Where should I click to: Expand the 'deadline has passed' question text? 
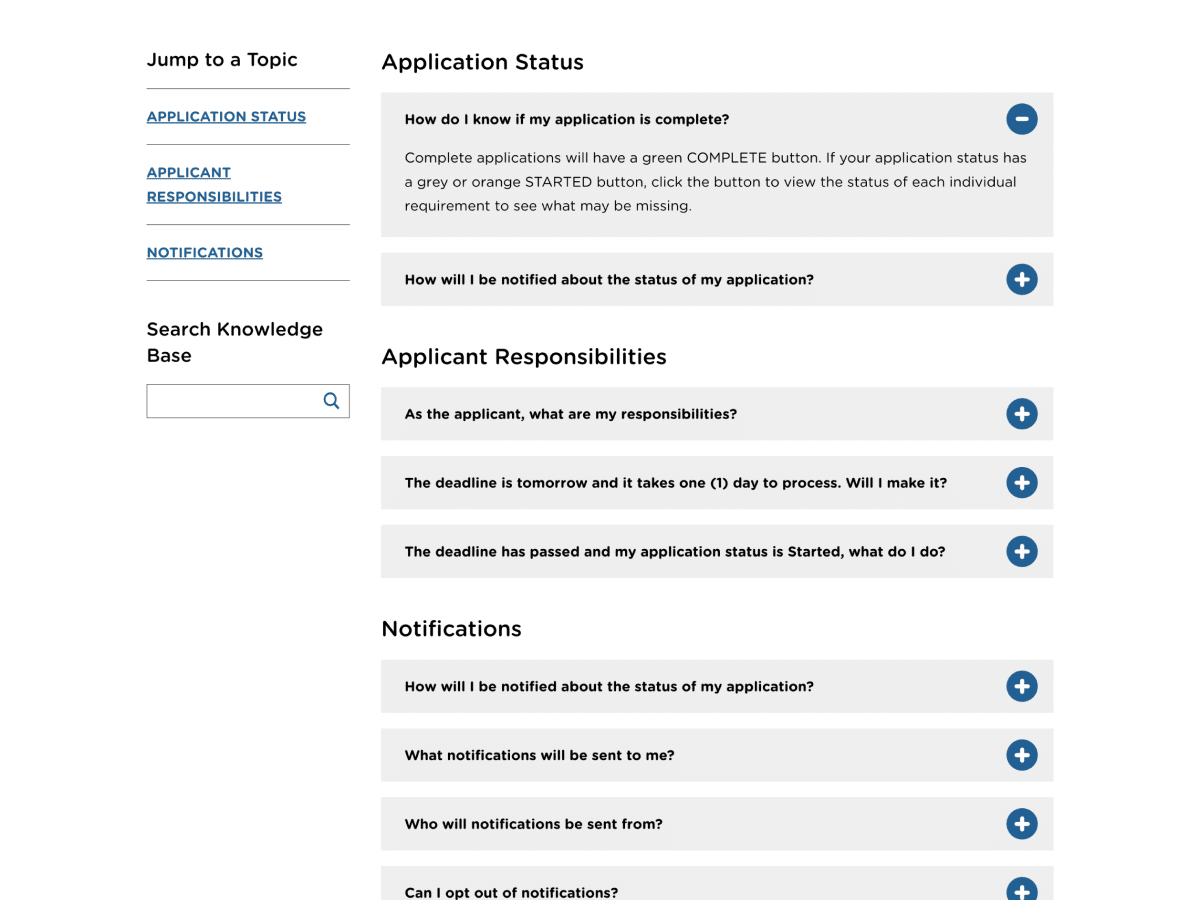click(674, 552)
